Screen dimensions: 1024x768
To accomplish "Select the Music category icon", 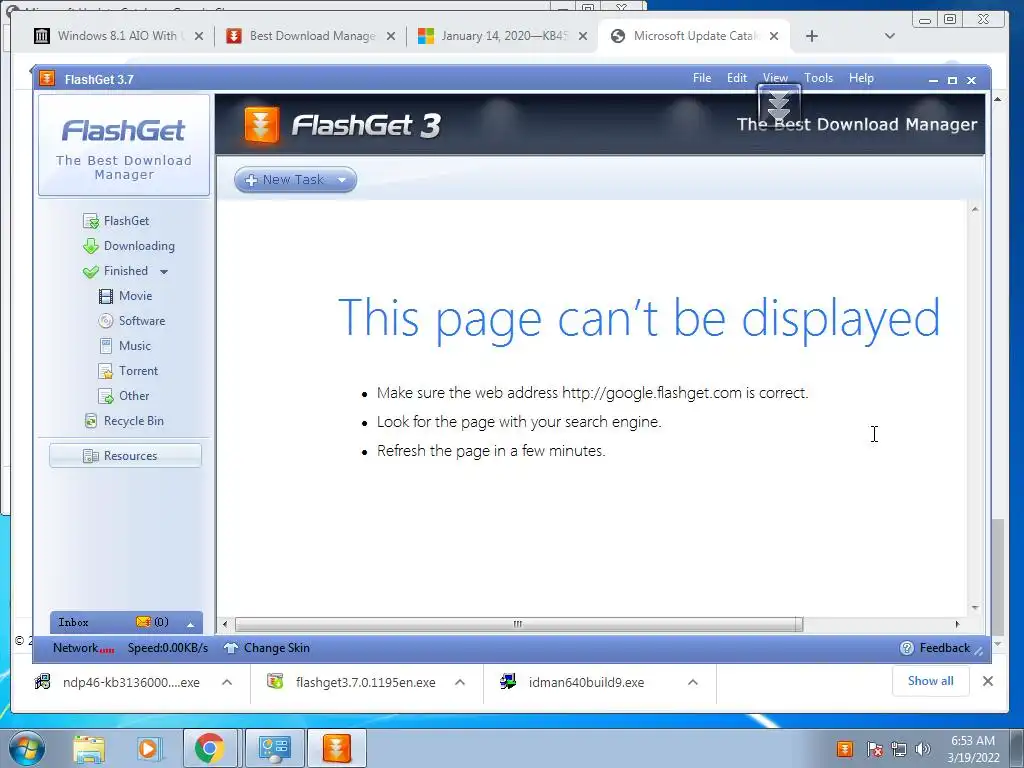I will [106, 346].
